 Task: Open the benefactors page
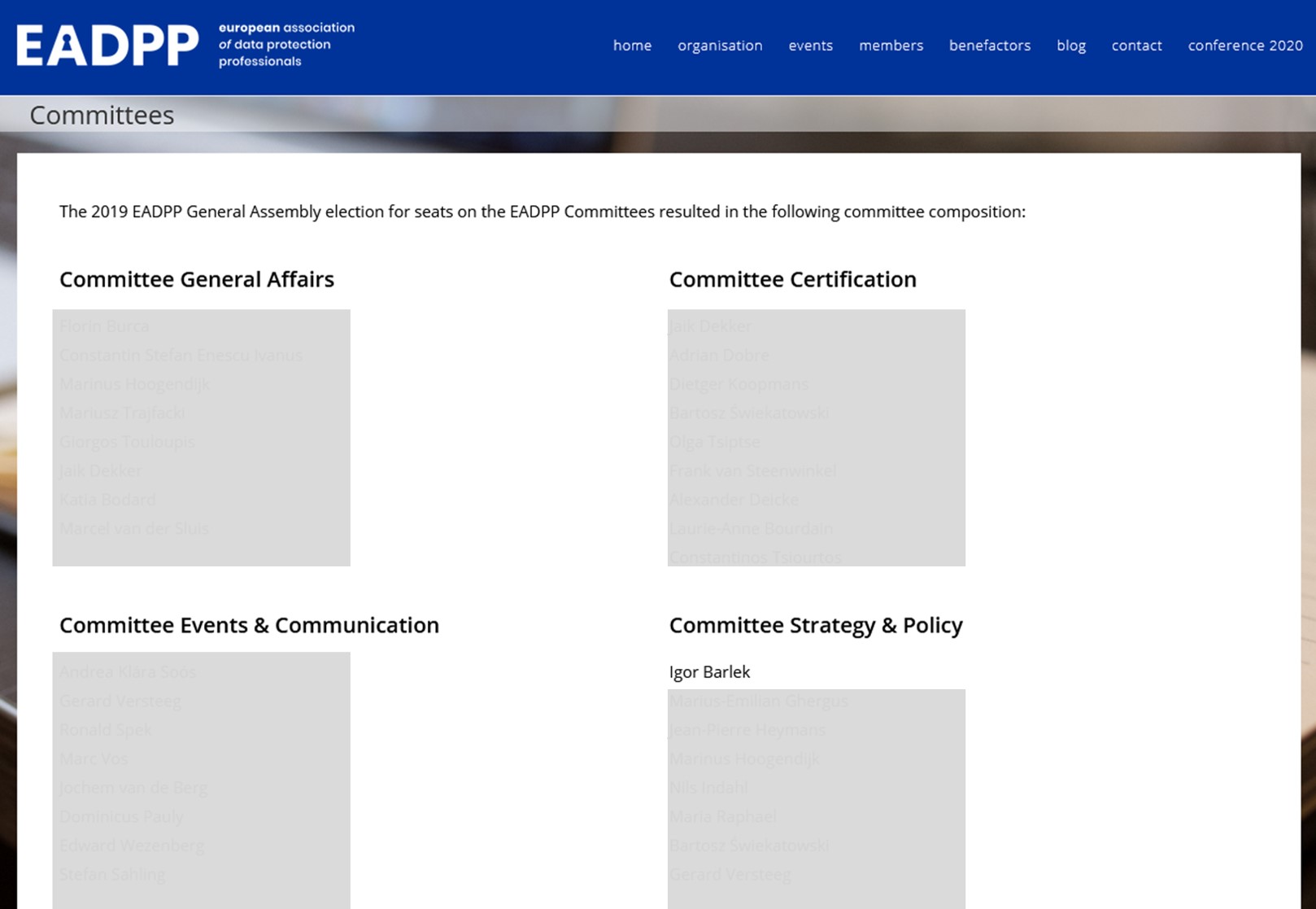[989, 46]
